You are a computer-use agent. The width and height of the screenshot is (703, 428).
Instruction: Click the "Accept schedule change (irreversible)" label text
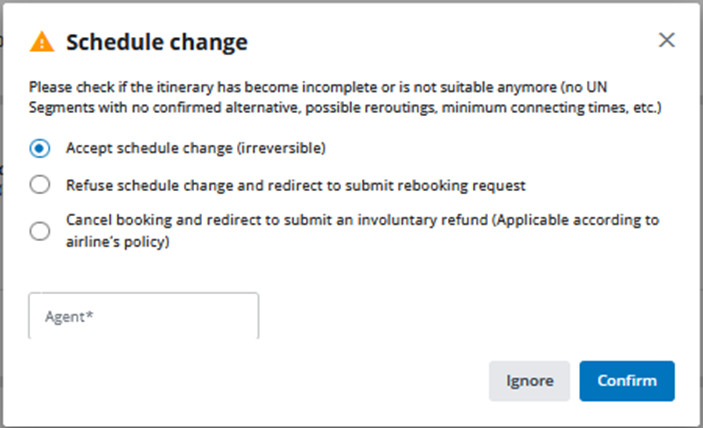196,148
